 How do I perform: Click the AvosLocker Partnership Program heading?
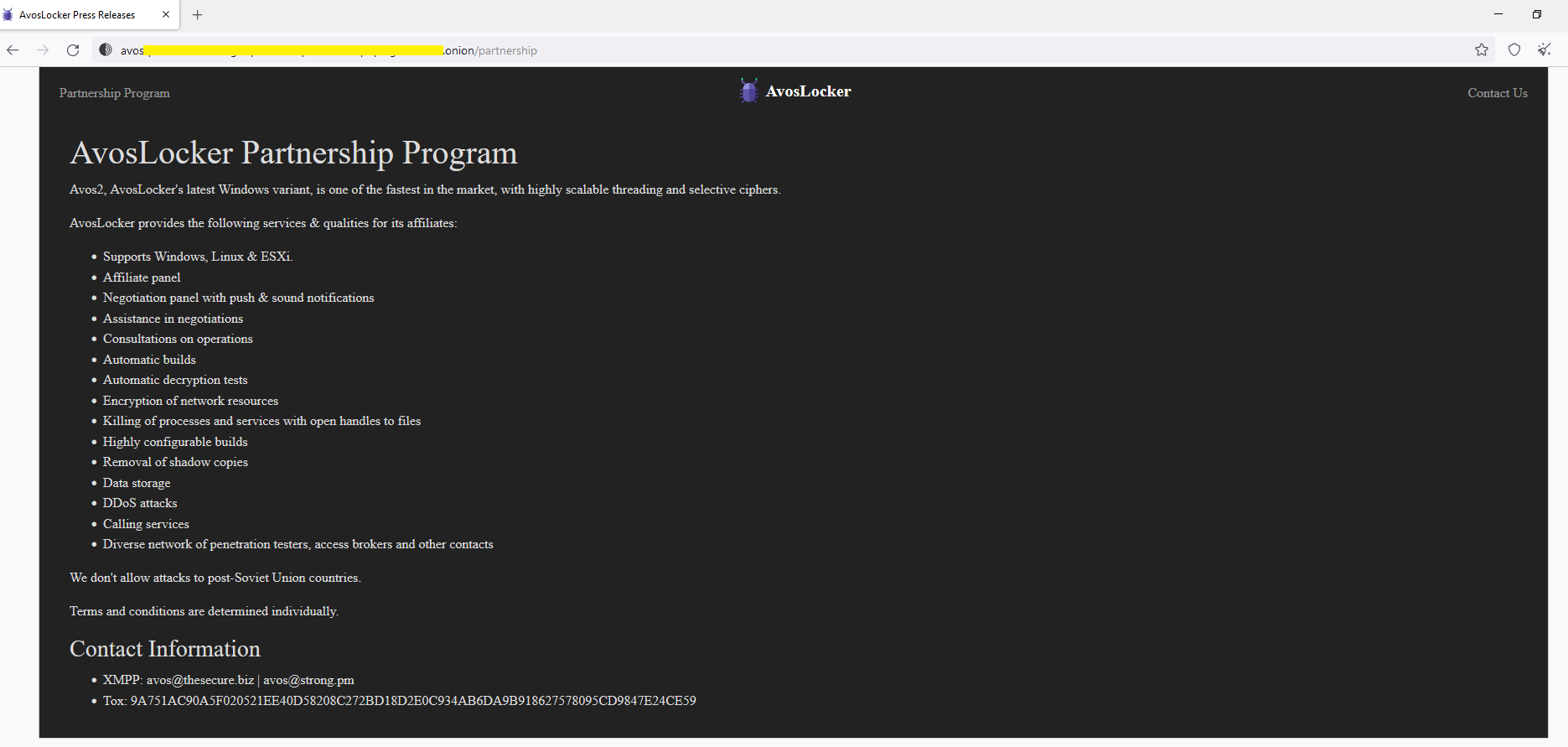[293, 153]
